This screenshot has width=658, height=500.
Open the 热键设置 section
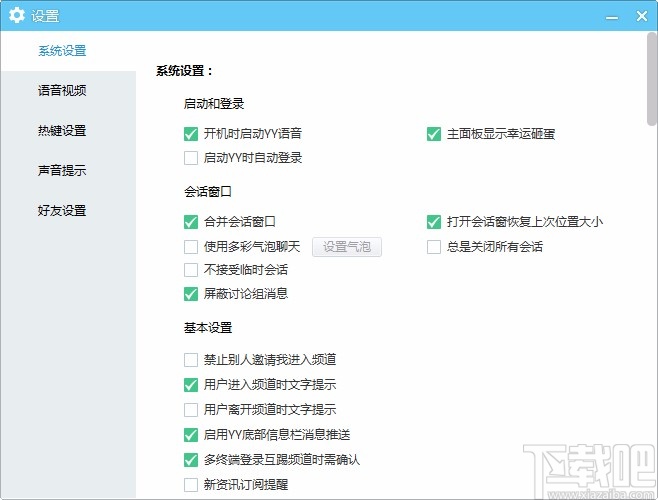click(62, 131)
